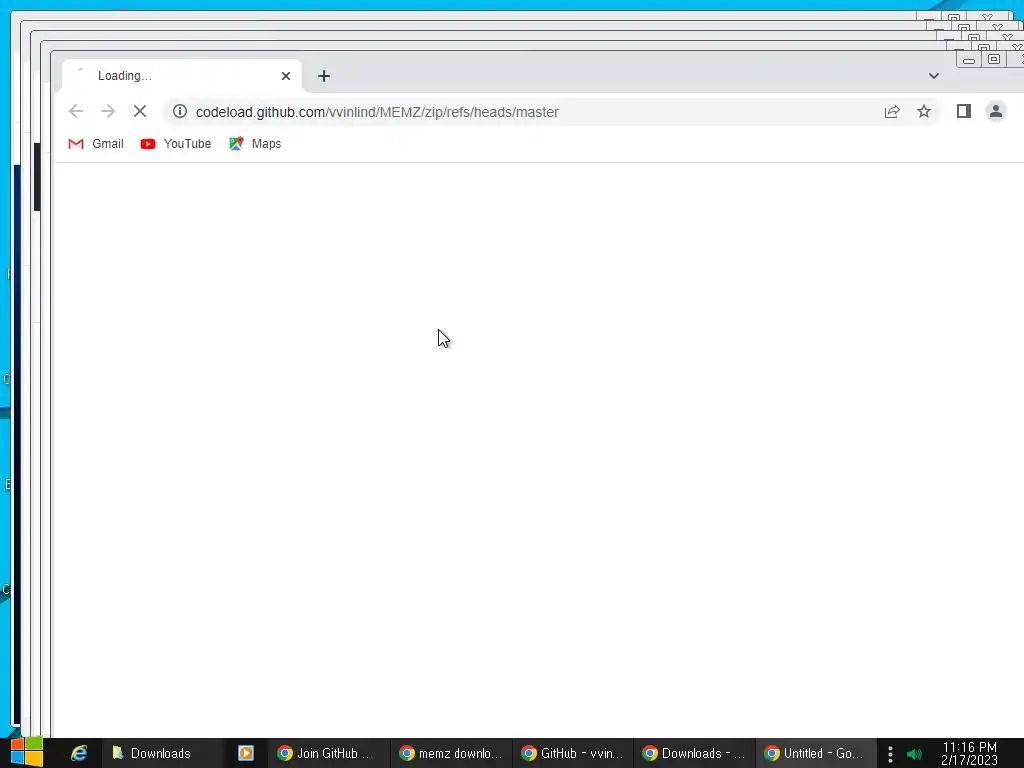Open the Maps bookmark
The width and height of the screenshot is (1024, 768).
coord(255,144)
